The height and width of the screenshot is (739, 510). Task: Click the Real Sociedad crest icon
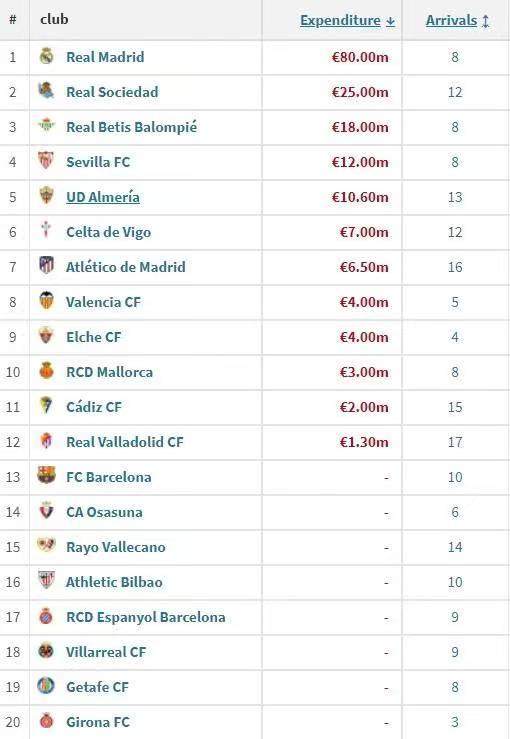[x=46, y=90]
